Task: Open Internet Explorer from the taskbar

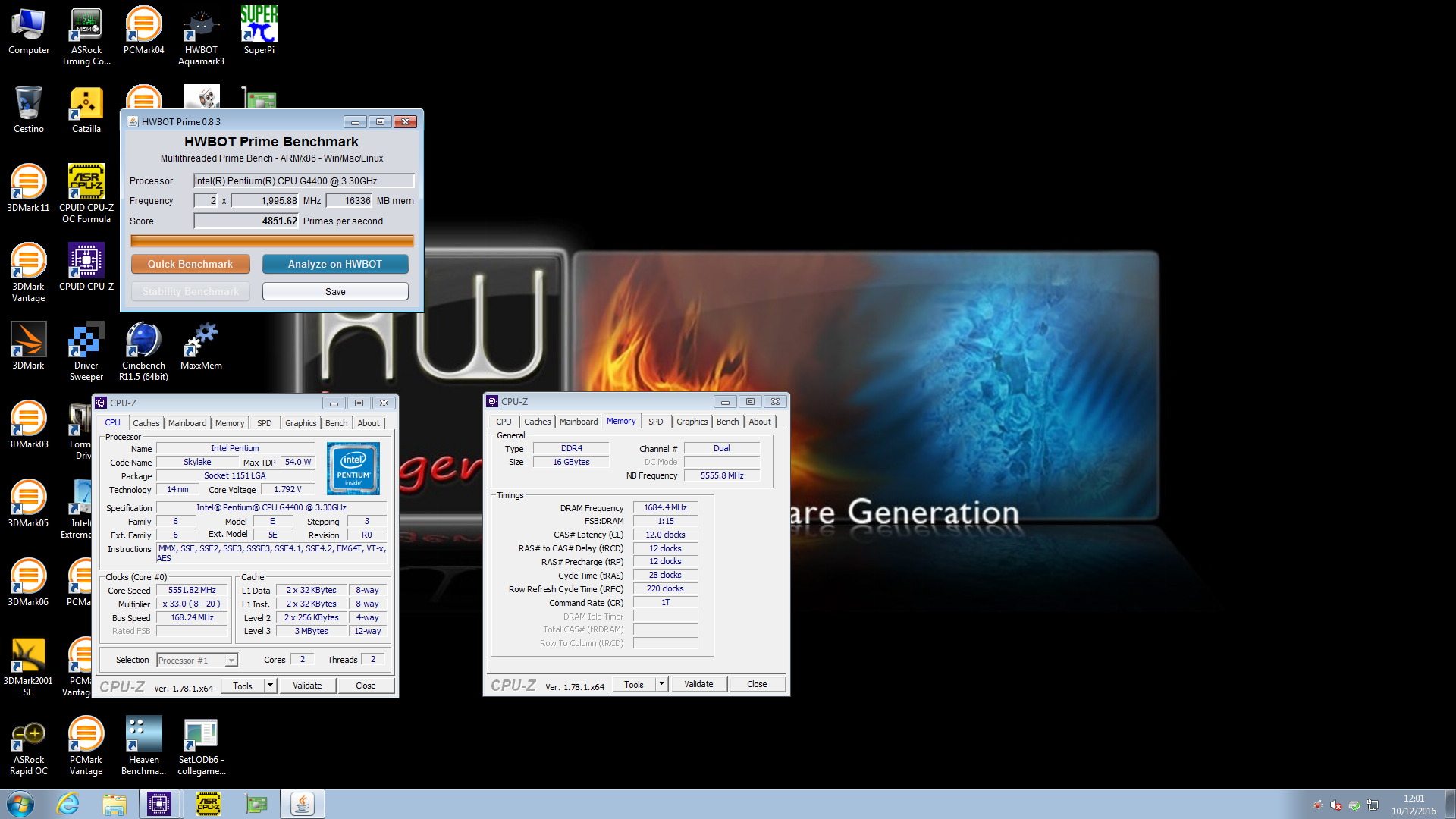Action: point(68,804)
